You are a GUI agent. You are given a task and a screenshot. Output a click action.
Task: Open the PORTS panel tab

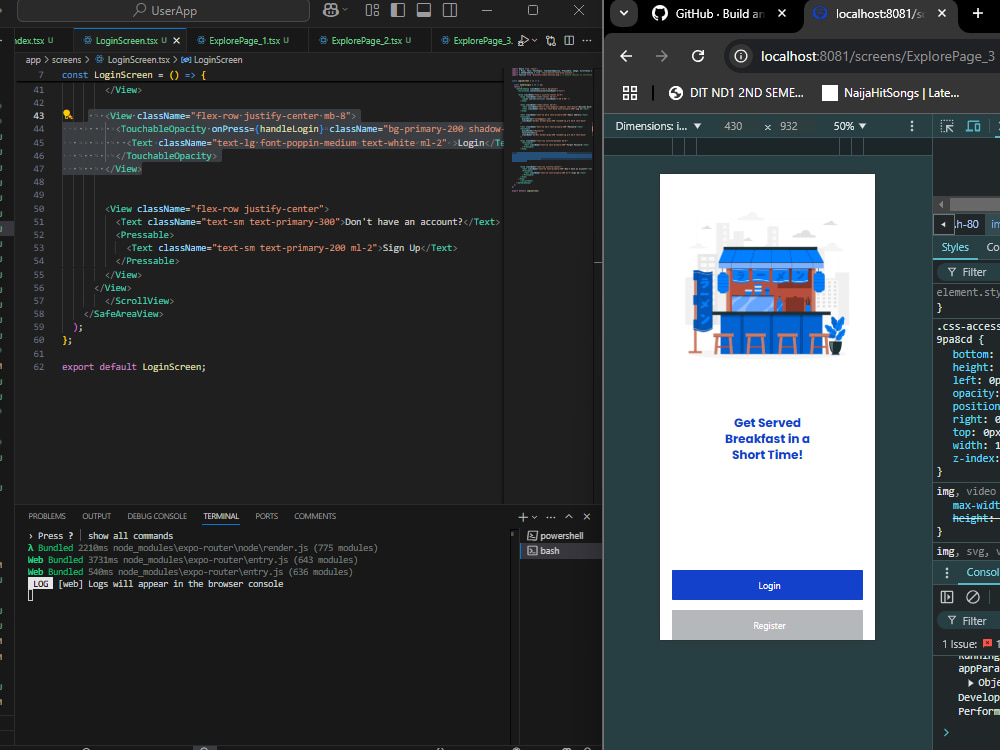pyautogui.click(x=267, y=516)
